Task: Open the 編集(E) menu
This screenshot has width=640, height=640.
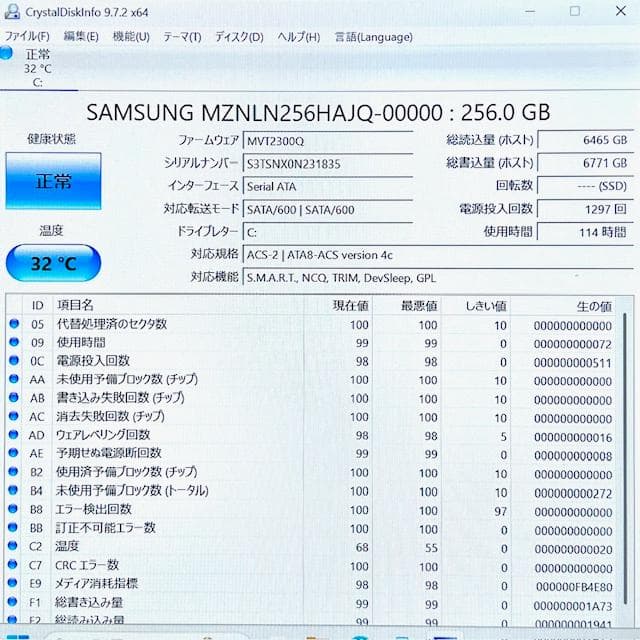Action: click(81, 37)
